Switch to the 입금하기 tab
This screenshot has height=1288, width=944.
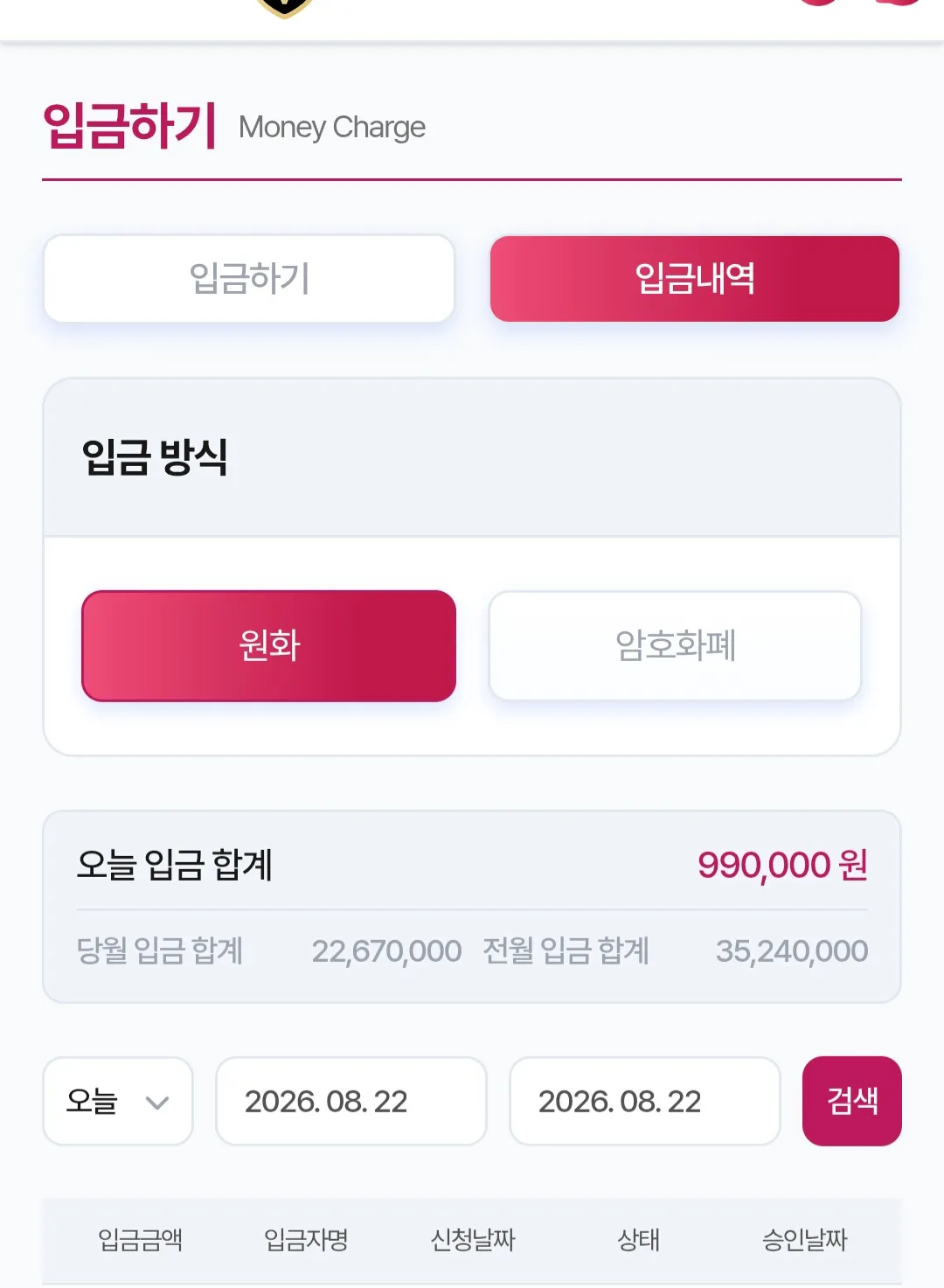coord(249,278)
